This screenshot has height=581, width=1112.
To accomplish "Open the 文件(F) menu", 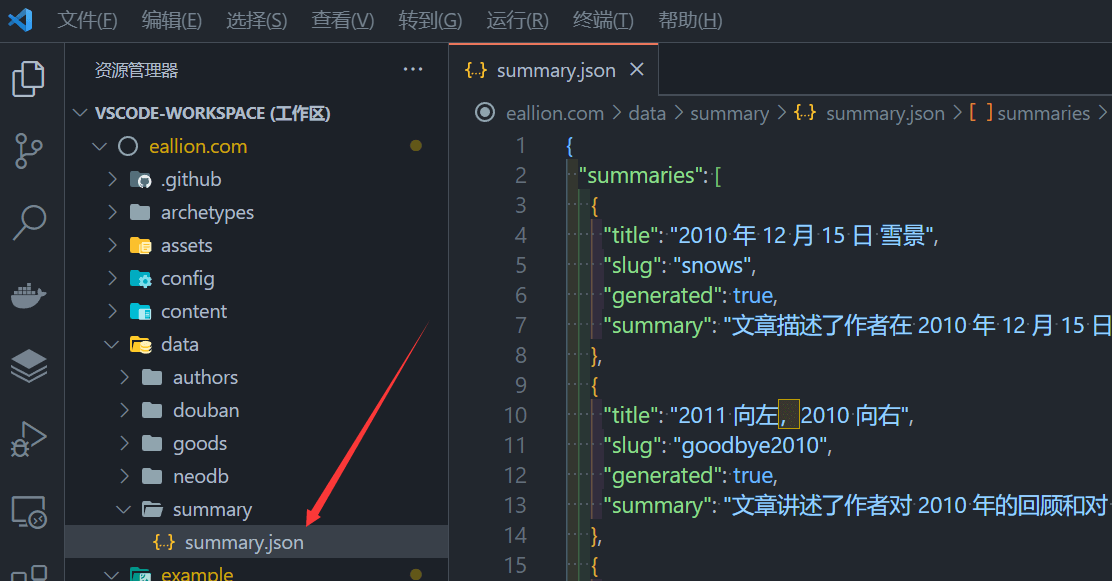I will (x=87, y=20).
